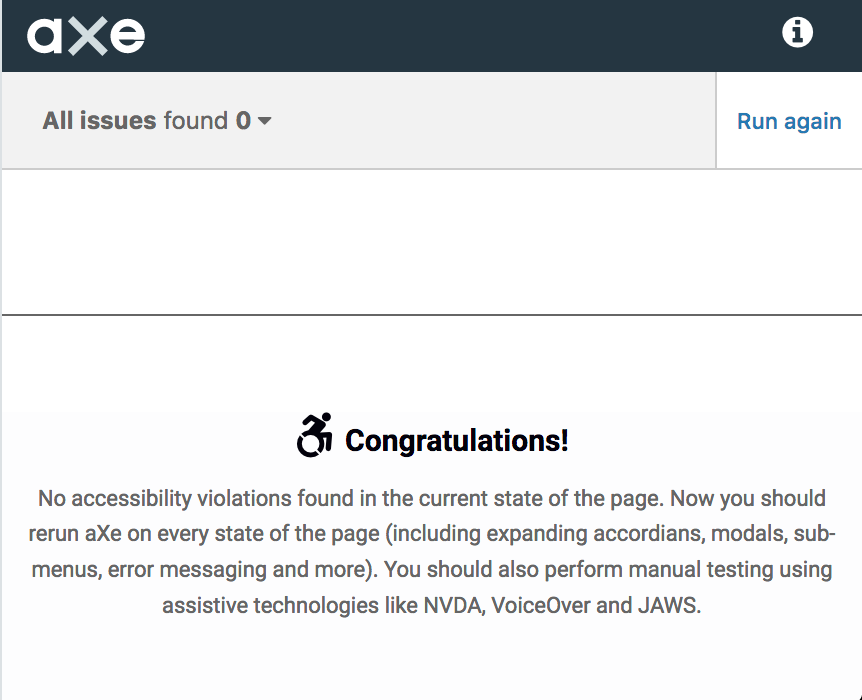Click the stylized X in the aXe logo
This screenshot has height=700, width=862.
[x=87, y=36]
